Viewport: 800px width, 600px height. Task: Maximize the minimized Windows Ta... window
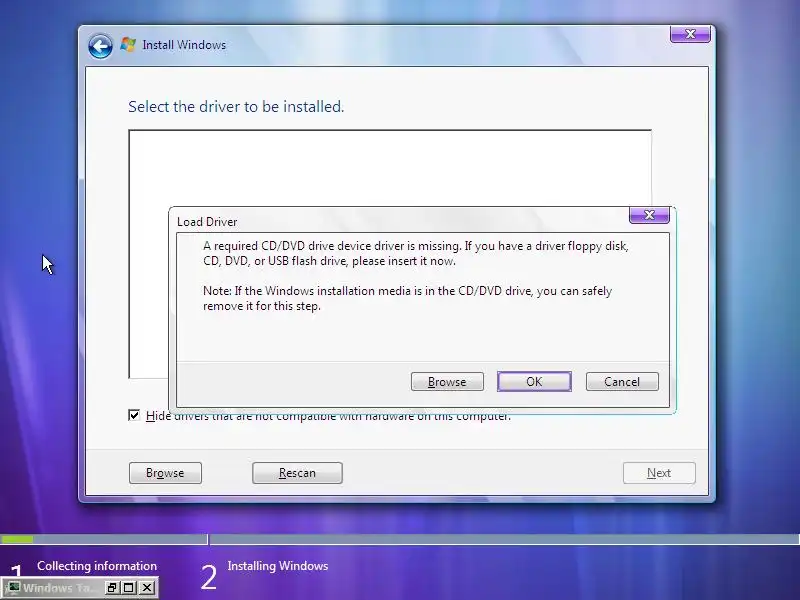tap(129, 588)
